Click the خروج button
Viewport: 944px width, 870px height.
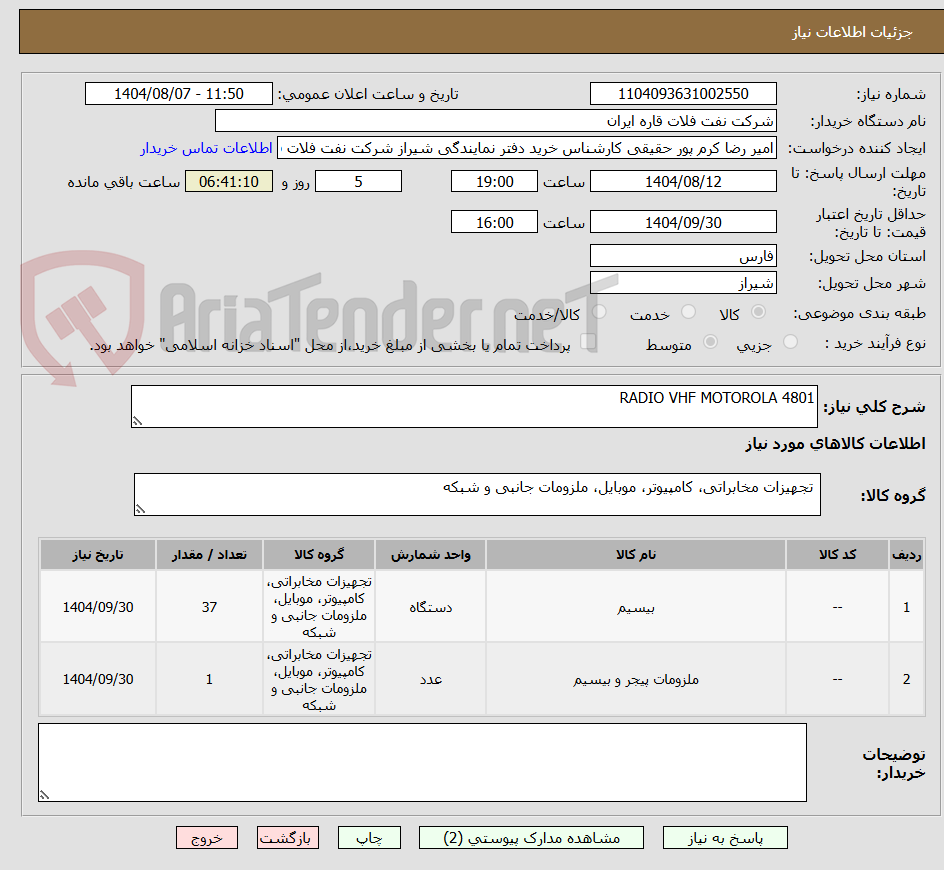[x=207, y=837]
